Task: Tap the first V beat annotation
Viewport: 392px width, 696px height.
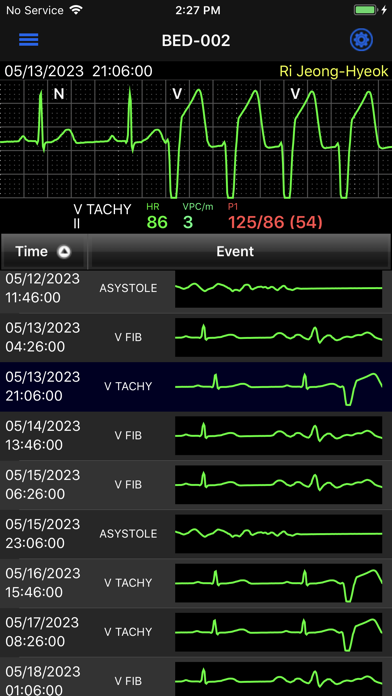Action: 177,94
